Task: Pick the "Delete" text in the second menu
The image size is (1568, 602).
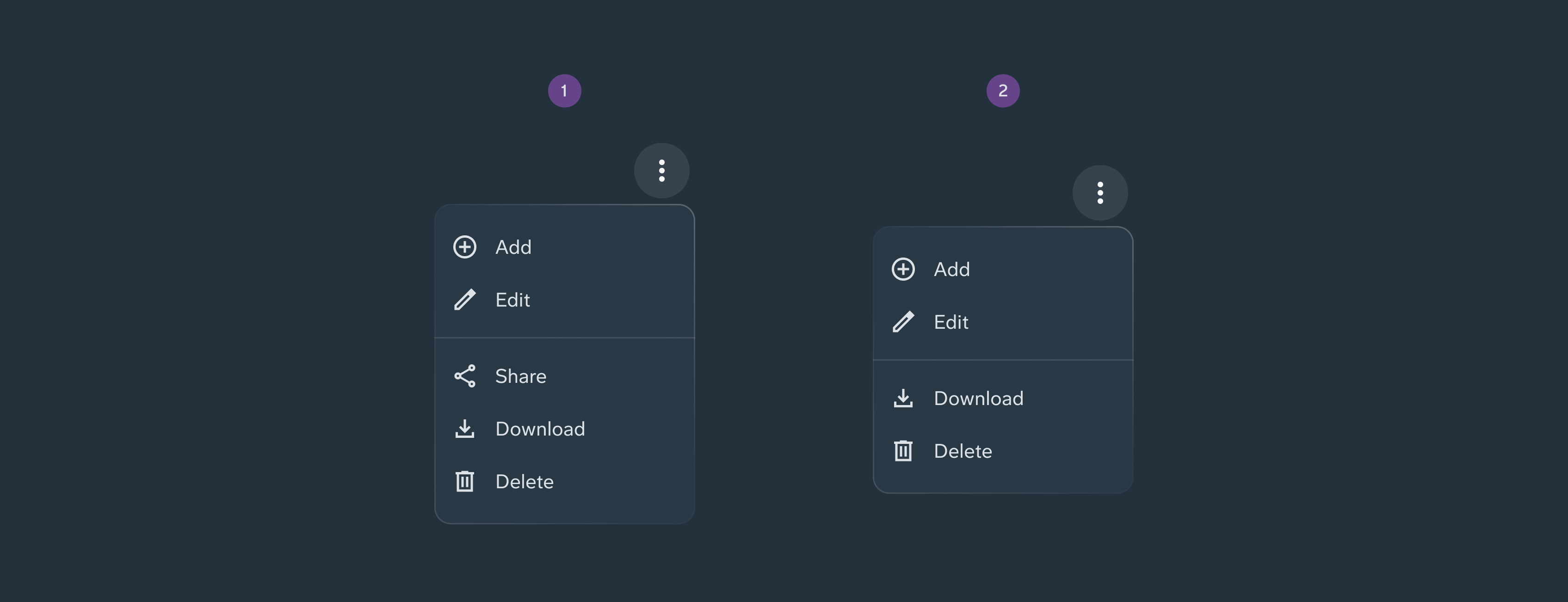Action: [x=963, y=451]
